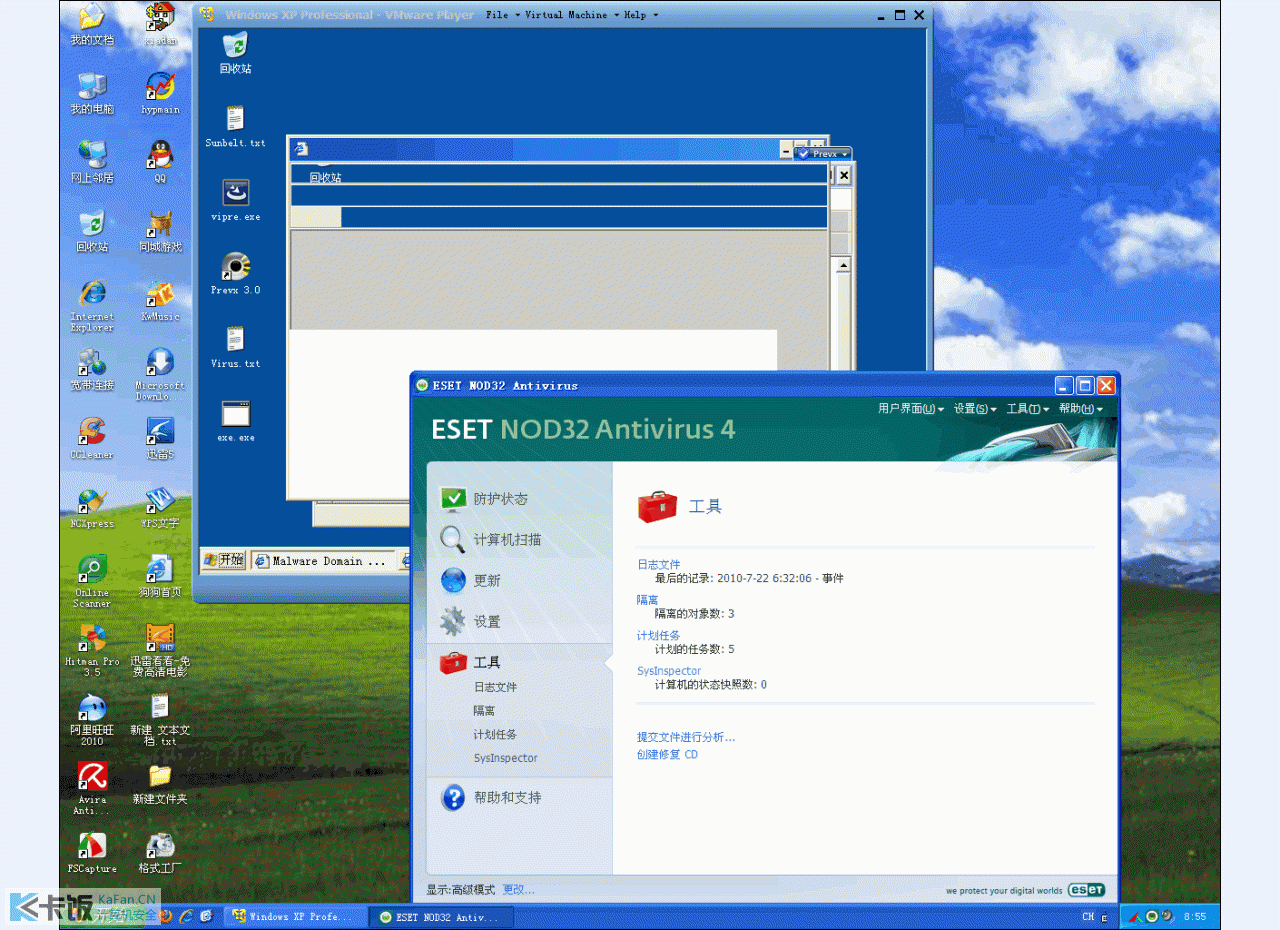The image size is (1280, 930).
Task: Select hypmain desktop shortcut
Action: coord(160,94)
